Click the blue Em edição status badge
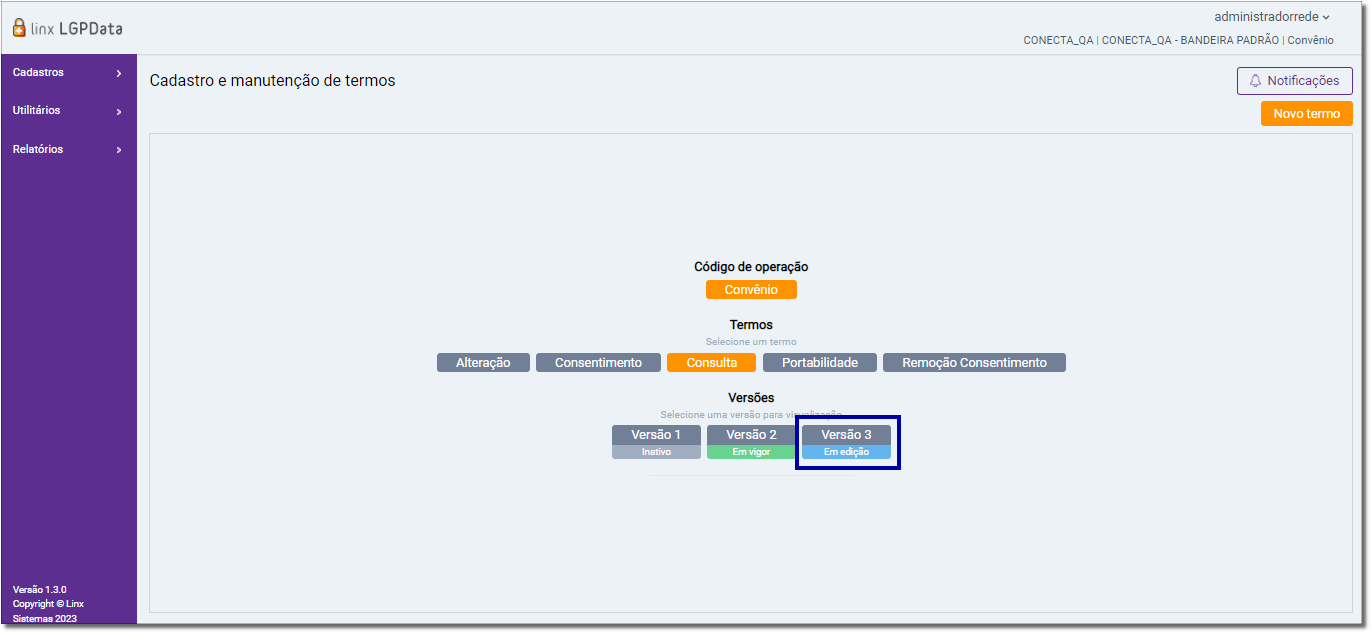The image size is (1371, 633). tap(846, 452)
